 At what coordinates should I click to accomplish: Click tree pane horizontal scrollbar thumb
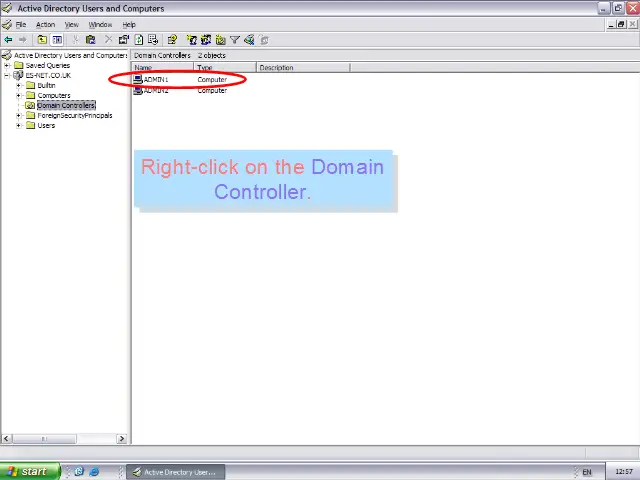(44, 439)
